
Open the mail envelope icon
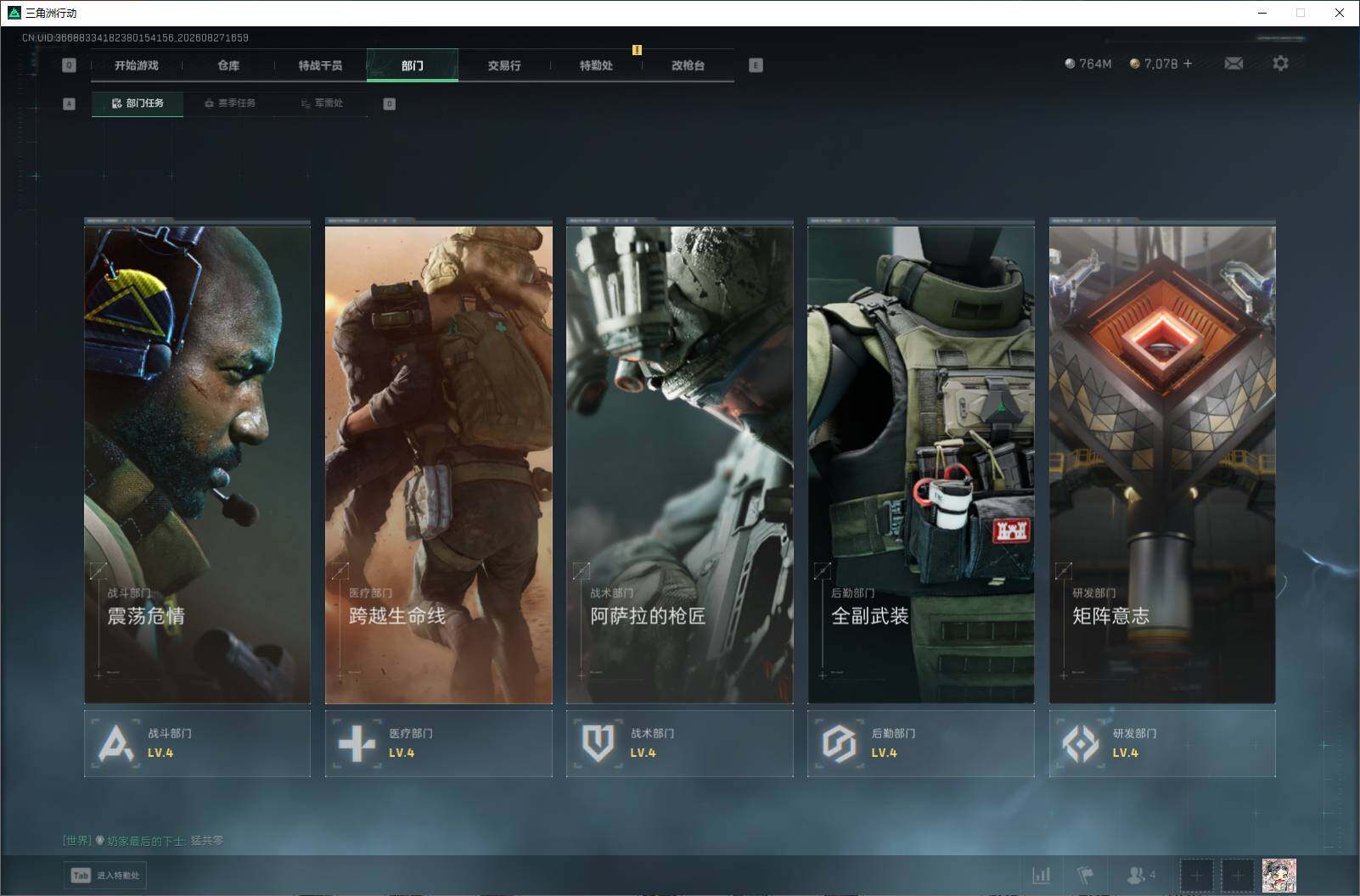[1234, 64]
